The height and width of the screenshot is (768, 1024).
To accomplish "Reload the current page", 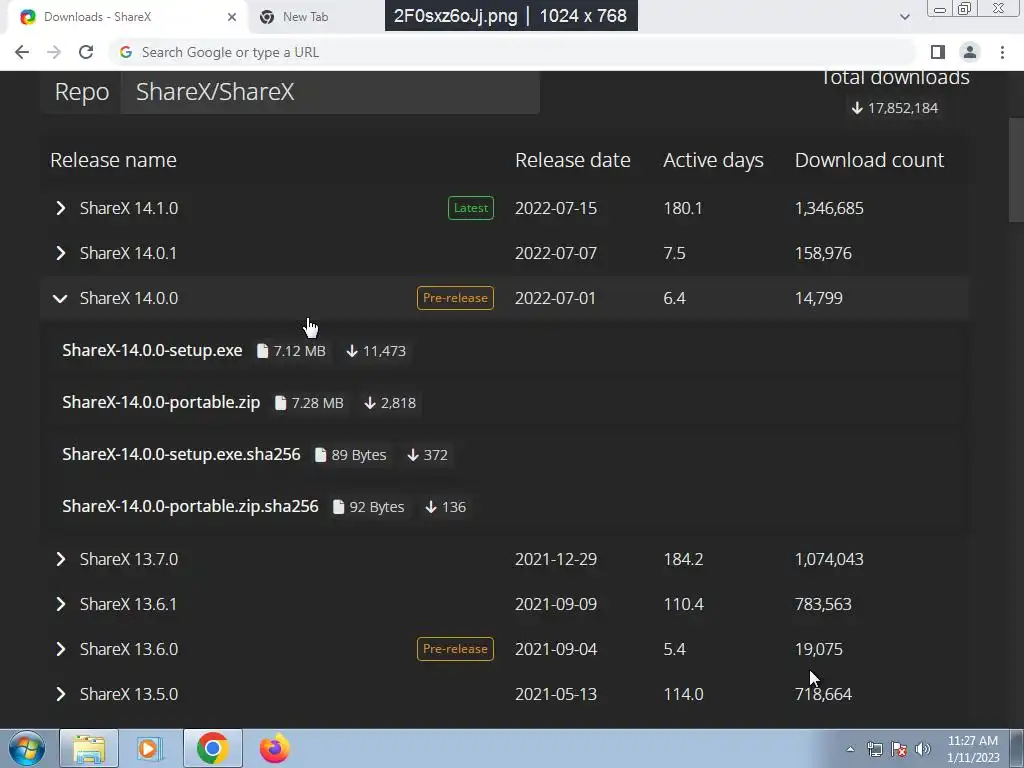I will [86, 52].
